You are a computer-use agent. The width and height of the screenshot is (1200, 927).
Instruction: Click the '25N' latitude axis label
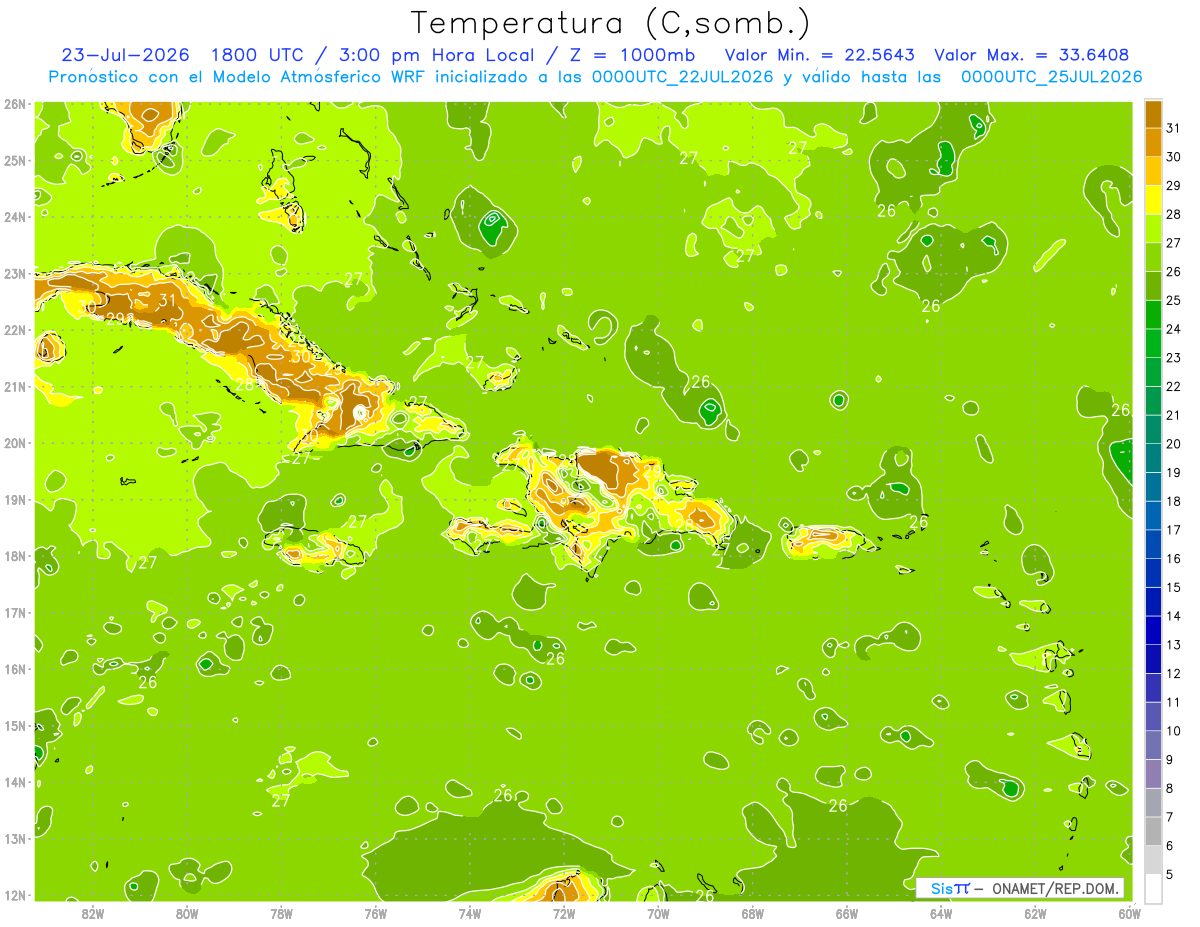pos(14,160)
